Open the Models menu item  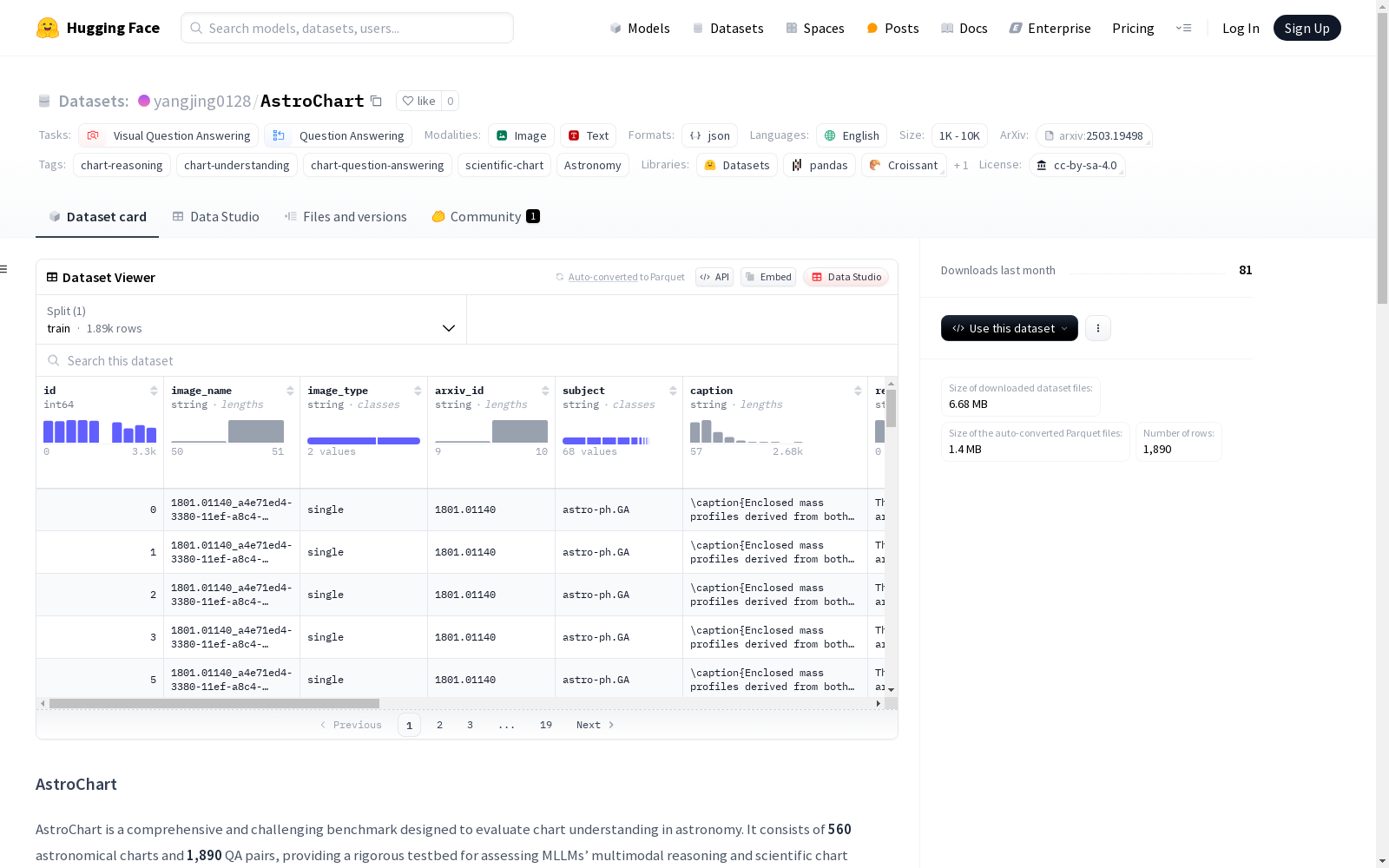[x=640, y=28]
